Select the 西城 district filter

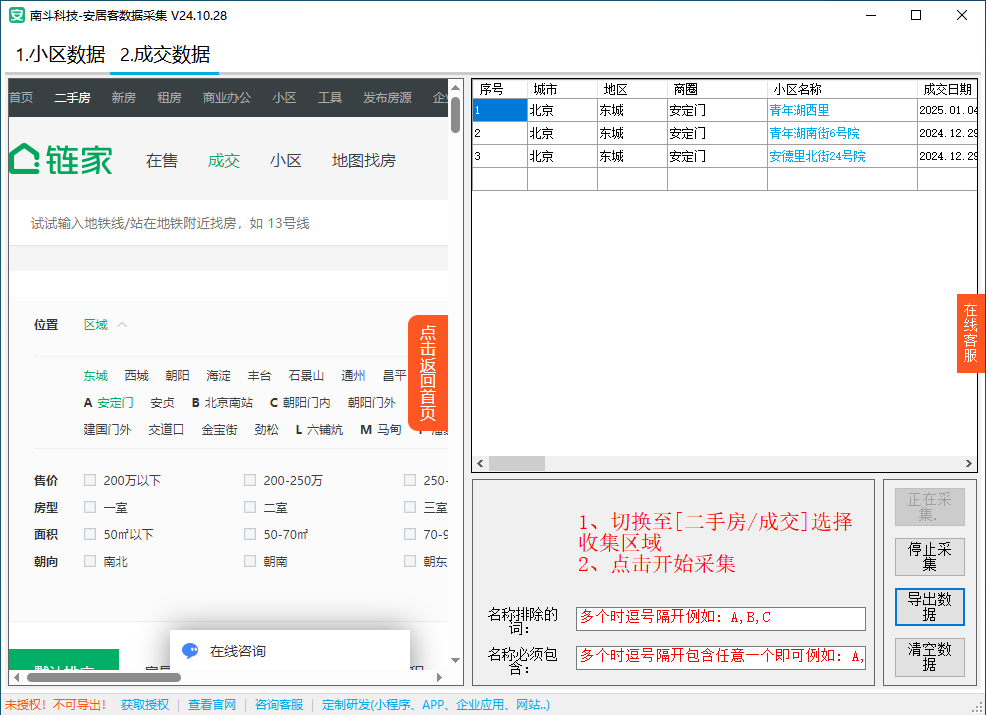coord(136,375)
